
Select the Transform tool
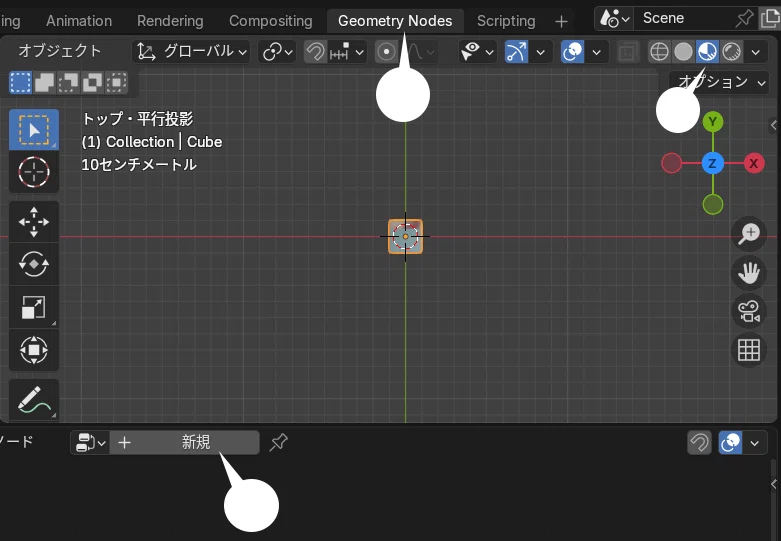[x=34, y=350]
